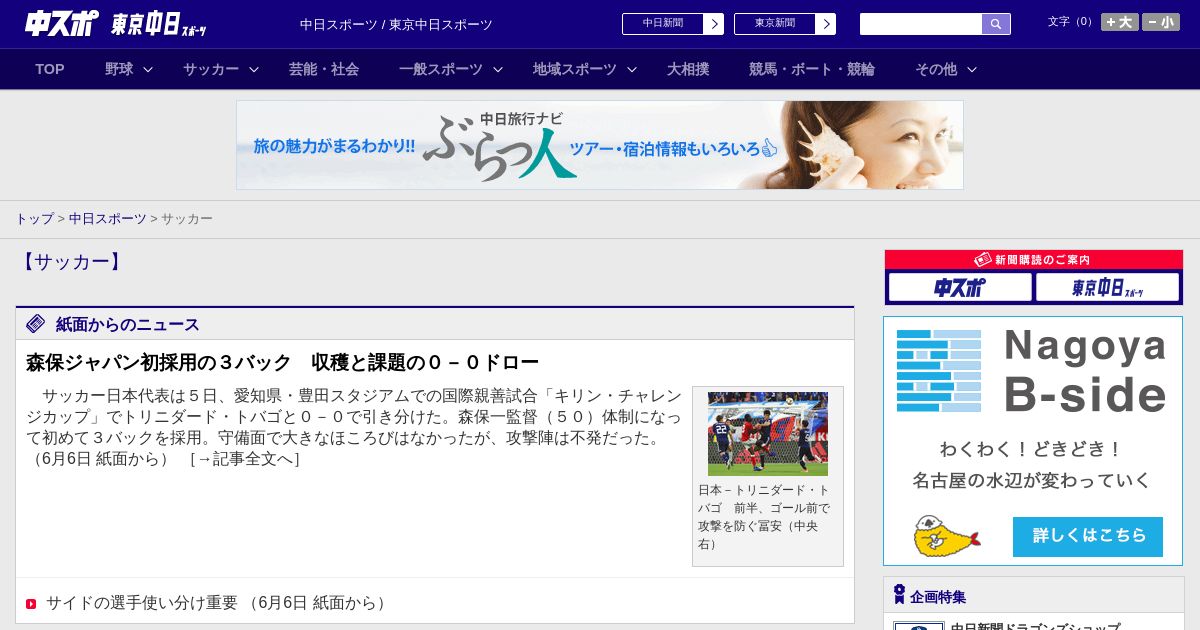Screen dimensions: 1200x630
Task: Click shrimp tempura mascot in ad
Action: 946,536
